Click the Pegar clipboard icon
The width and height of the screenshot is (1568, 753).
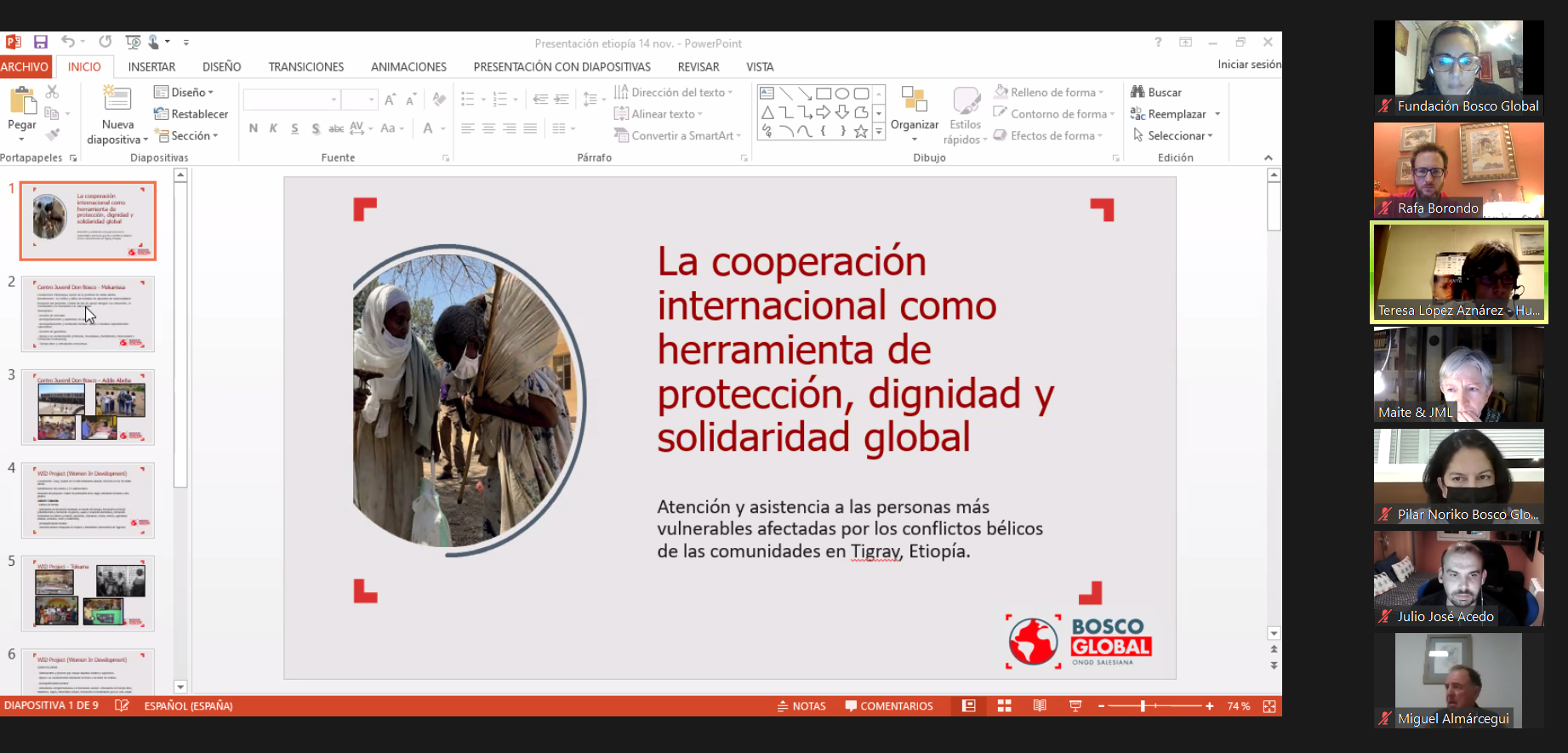pyautogui.click(x=22, y=102)
